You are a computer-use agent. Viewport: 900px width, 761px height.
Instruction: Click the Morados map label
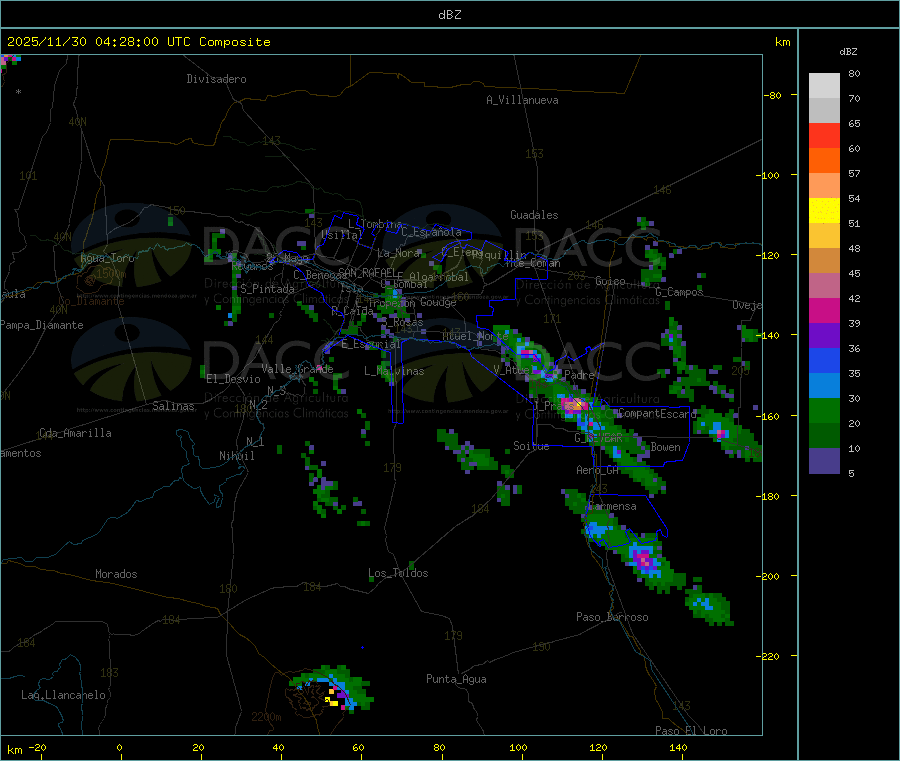[x=116, y=574]
